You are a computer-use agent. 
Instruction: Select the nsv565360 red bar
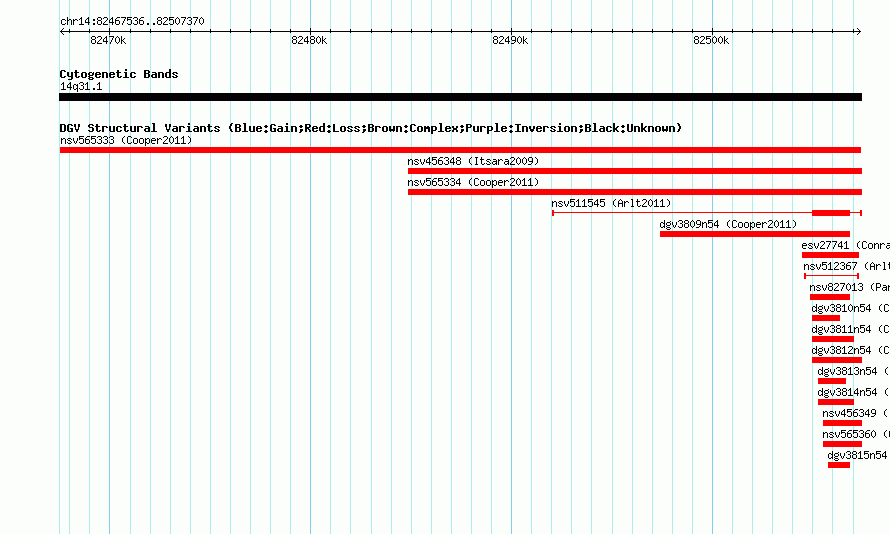click(x=842, y=444)
